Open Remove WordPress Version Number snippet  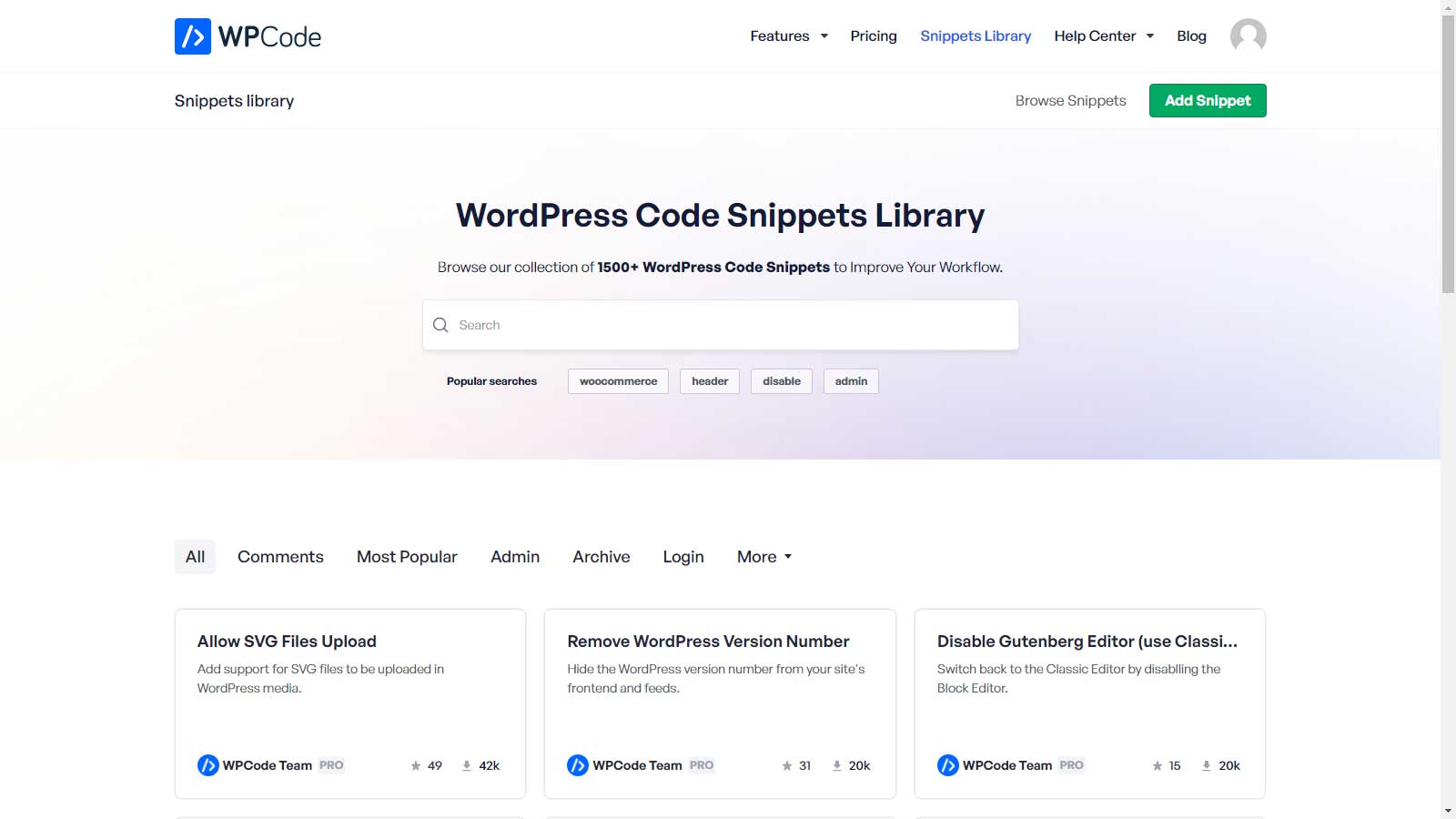click(708, 642)
